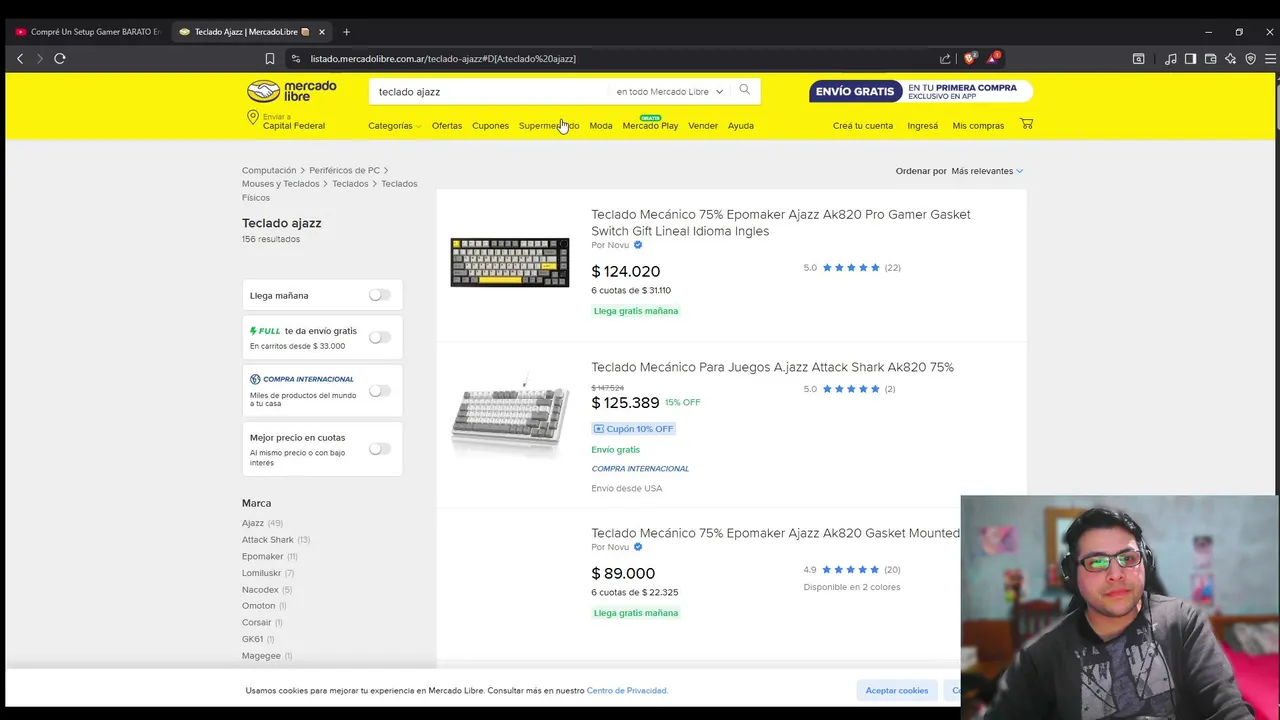Open Mis compras link
Image resolution: width=1280 pixels, height=720 pixels.
pyautogui.click(x=978, y=126)
